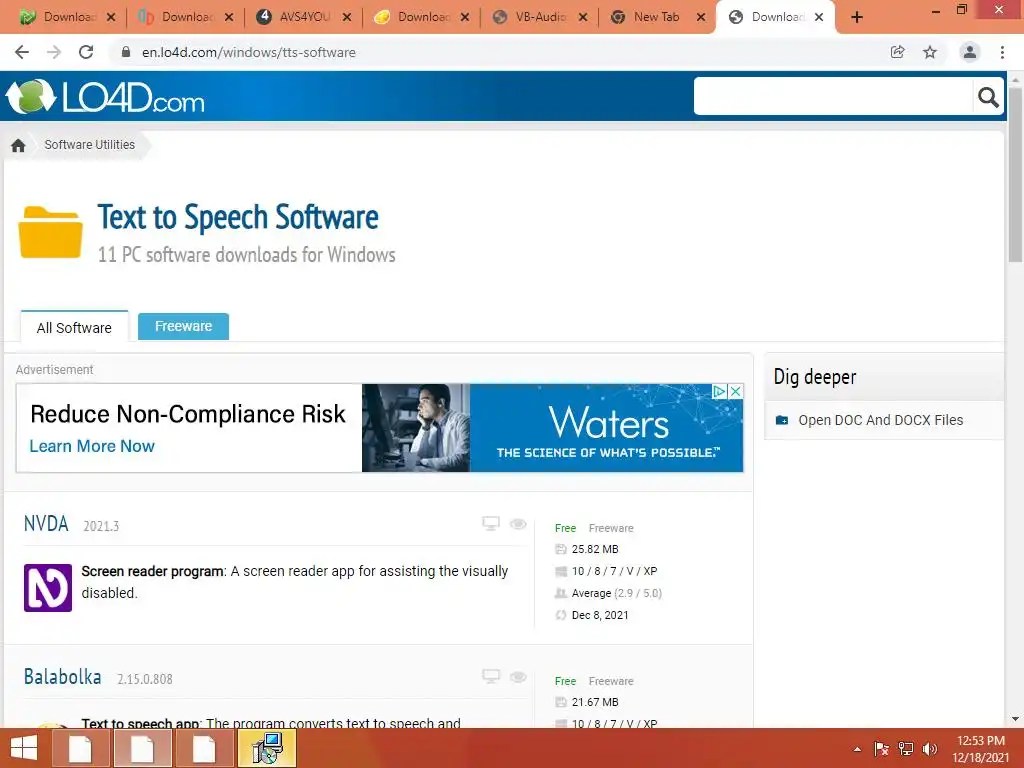The height and width of the screenshot is (768, 1024).
Task: Click the folder icon beside Open DOC And DOCX Files
Action: [x=782, y=420]
